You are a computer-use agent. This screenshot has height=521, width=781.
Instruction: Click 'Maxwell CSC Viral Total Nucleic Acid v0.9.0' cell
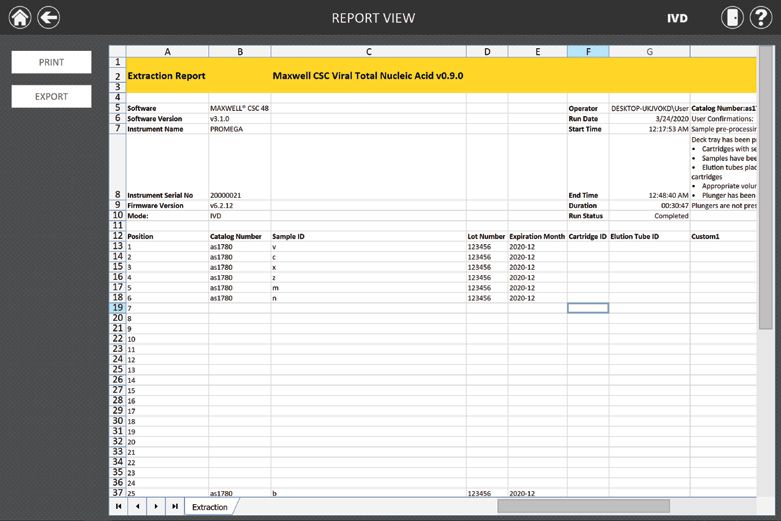368,76
